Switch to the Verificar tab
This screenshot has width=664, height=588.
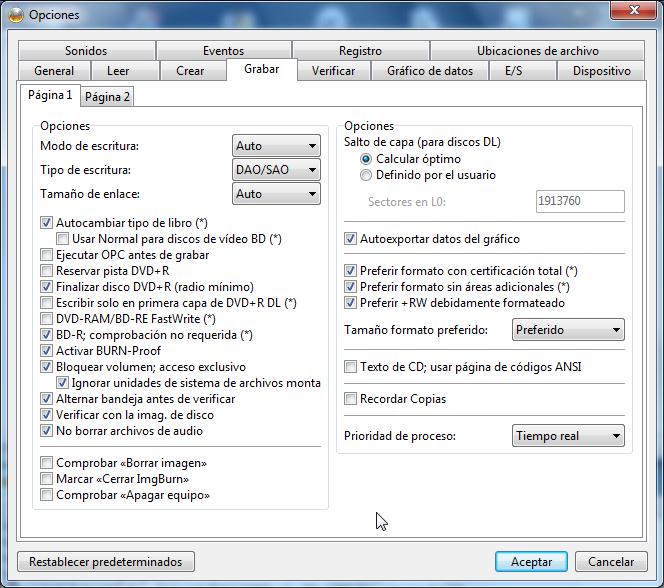[334, 71]
